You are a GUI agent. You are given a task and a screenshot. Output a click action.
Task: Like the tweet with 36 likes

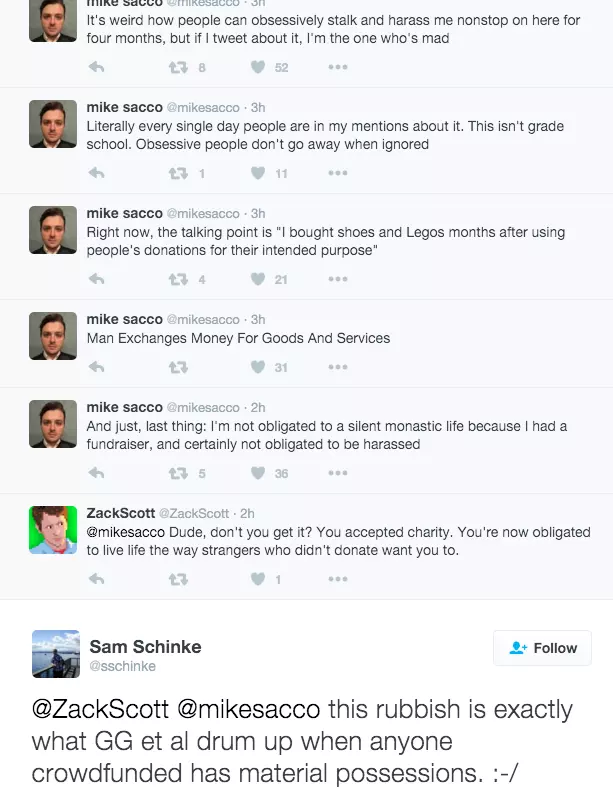pyautogui.click(x=258, y=473)
